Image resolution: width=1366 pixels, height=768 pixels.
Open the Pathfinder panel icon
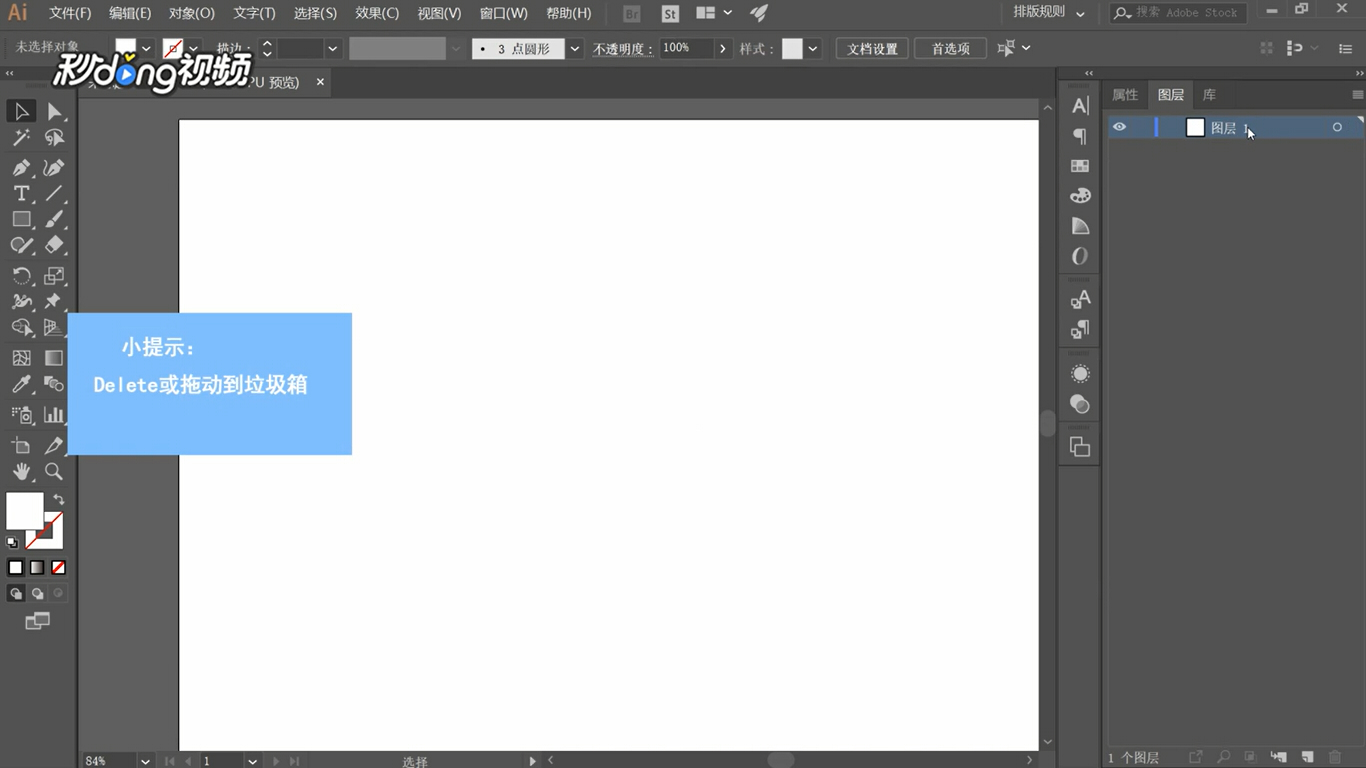point(1080,447)
